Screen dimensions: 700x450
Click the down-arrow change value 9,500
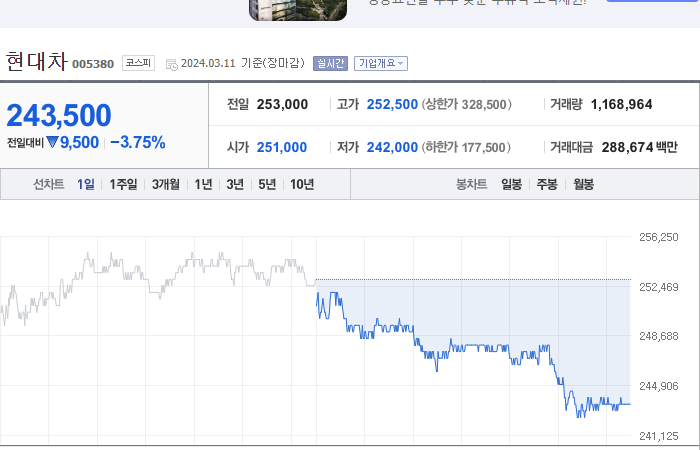coord(73,142)
